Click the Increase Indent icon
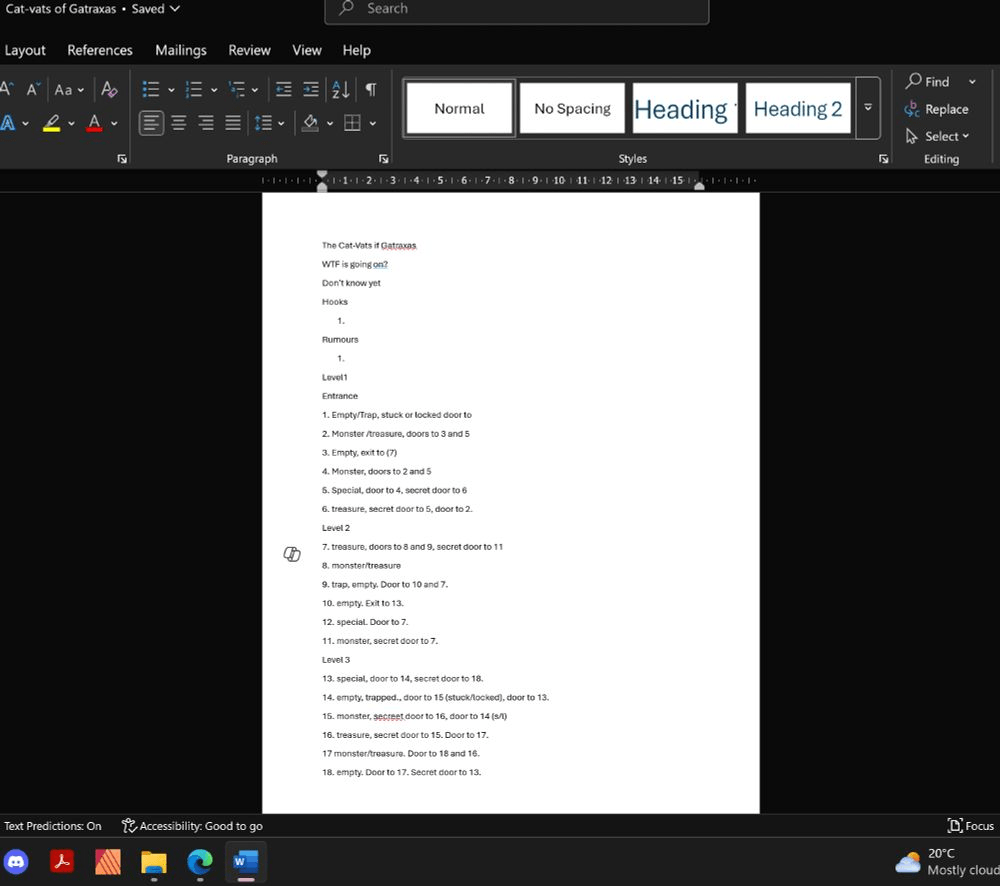 tap(311, 90)
